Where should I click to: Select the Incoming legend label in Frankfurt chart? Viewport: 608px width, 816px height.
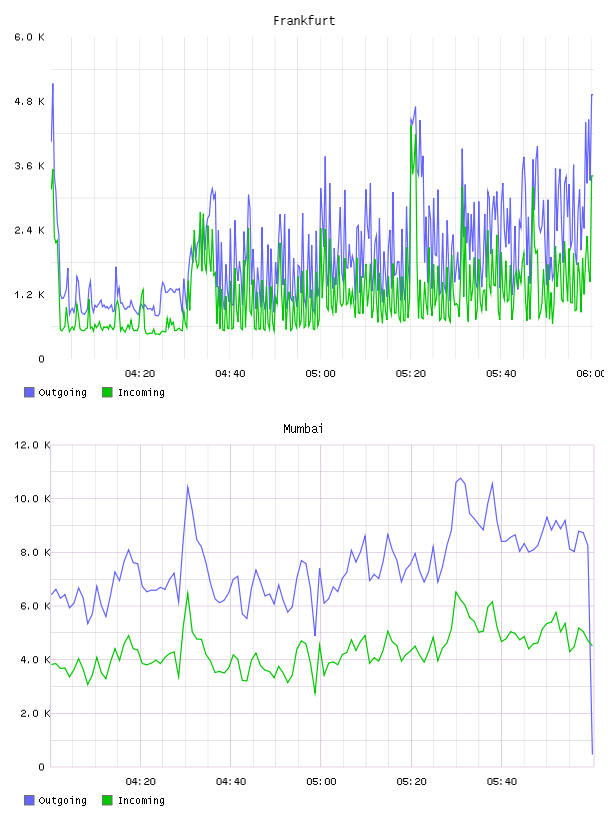(141, 393)
